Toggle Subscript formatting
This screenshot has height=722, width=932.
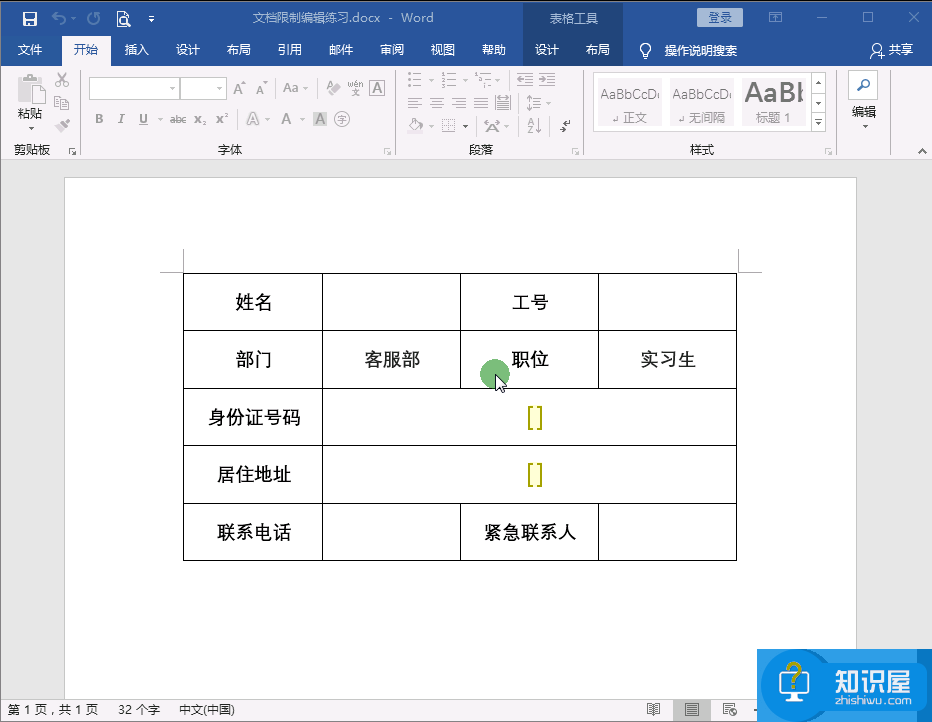click(200, 119)
